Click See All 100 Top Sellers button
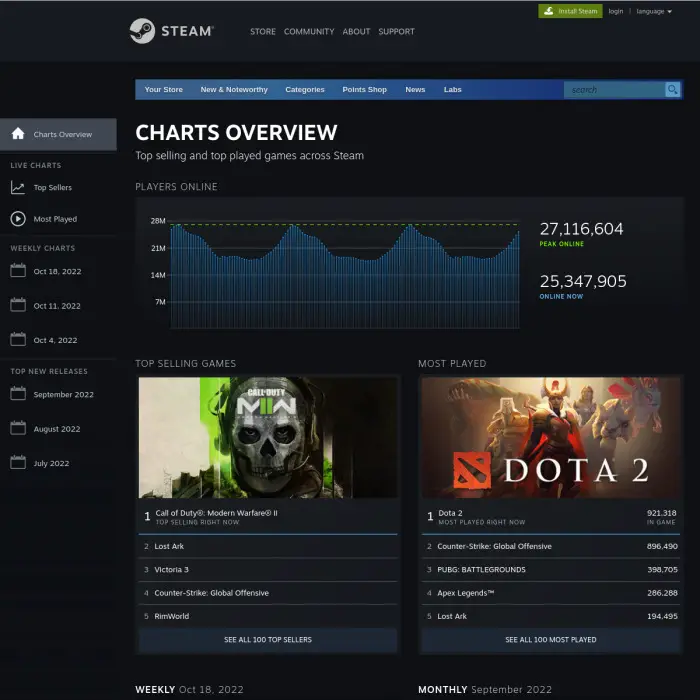700x700 pixels. [x=268, y=640]
